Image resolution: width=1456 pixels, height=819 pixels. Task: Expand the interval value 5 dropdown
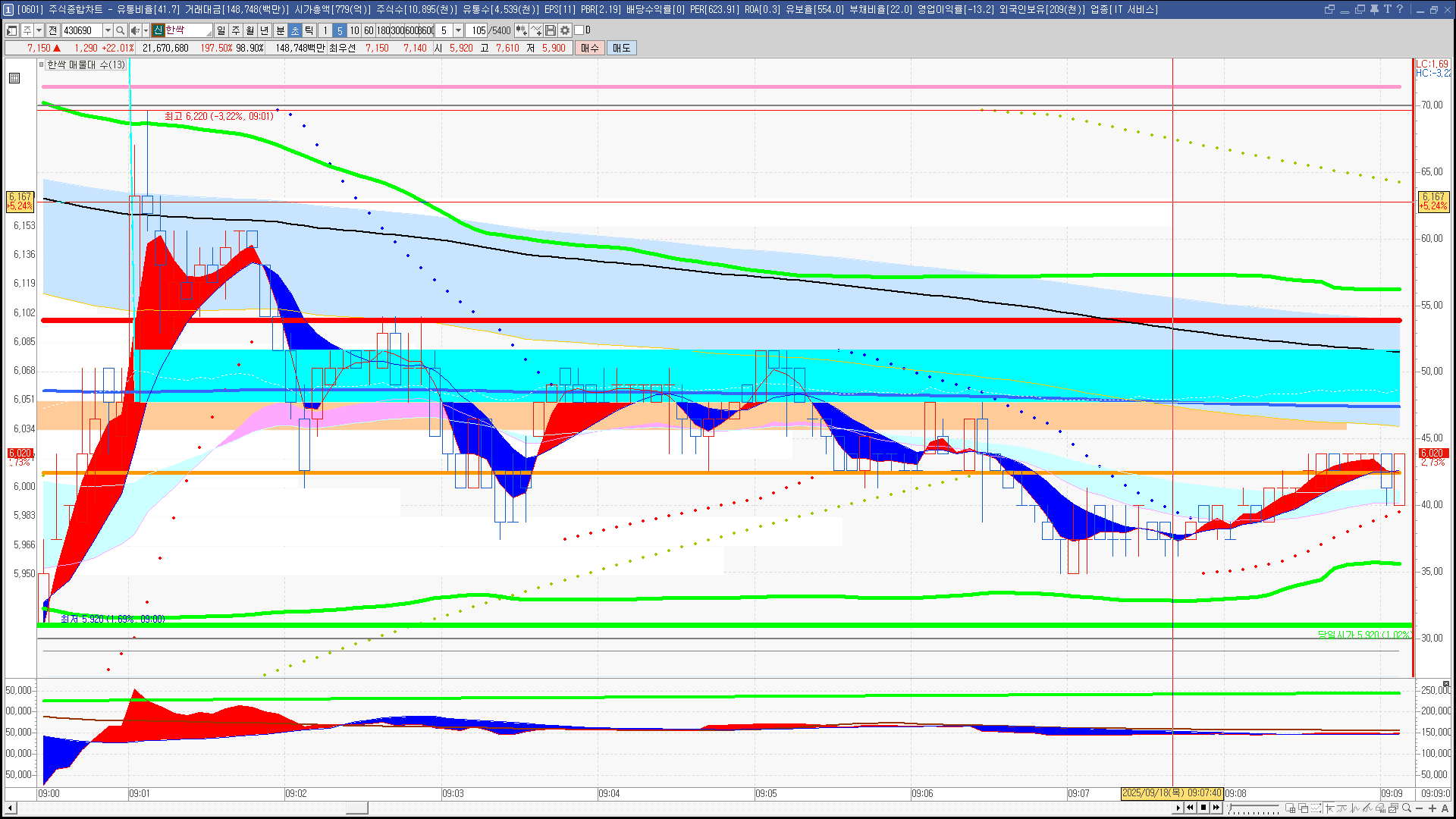(x=458, y=30)
